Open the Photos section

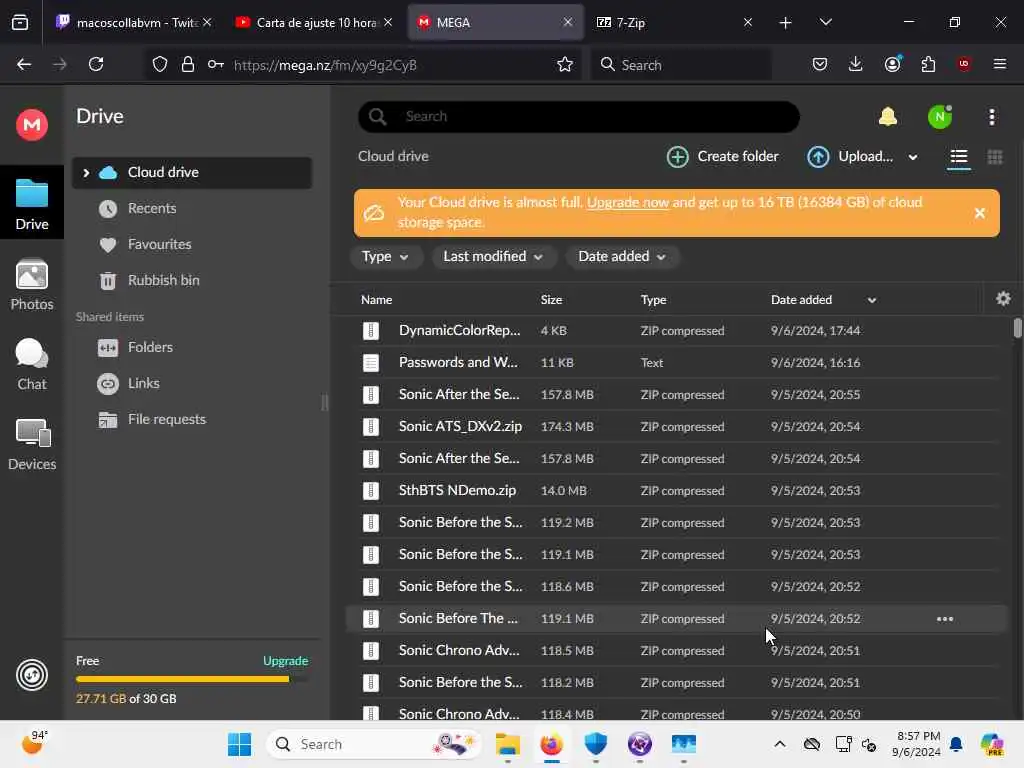click(x=32, y=285)
